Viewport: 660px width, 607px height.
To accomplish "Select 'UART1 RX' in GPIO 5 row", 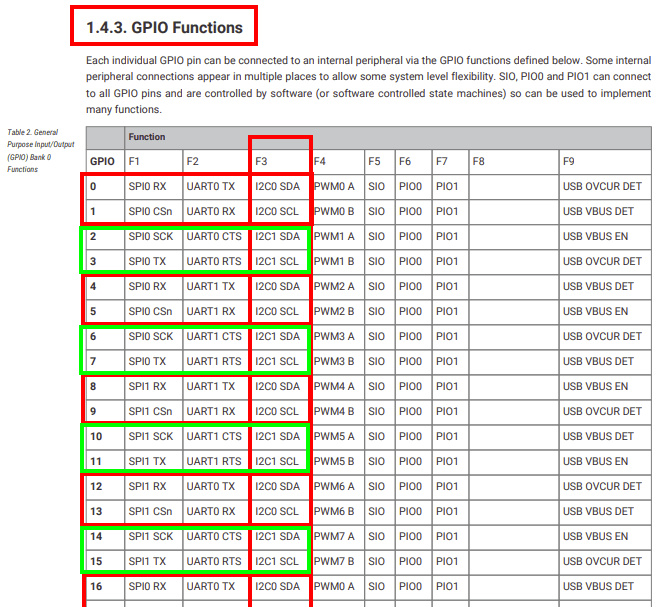I will coord(211,311).
